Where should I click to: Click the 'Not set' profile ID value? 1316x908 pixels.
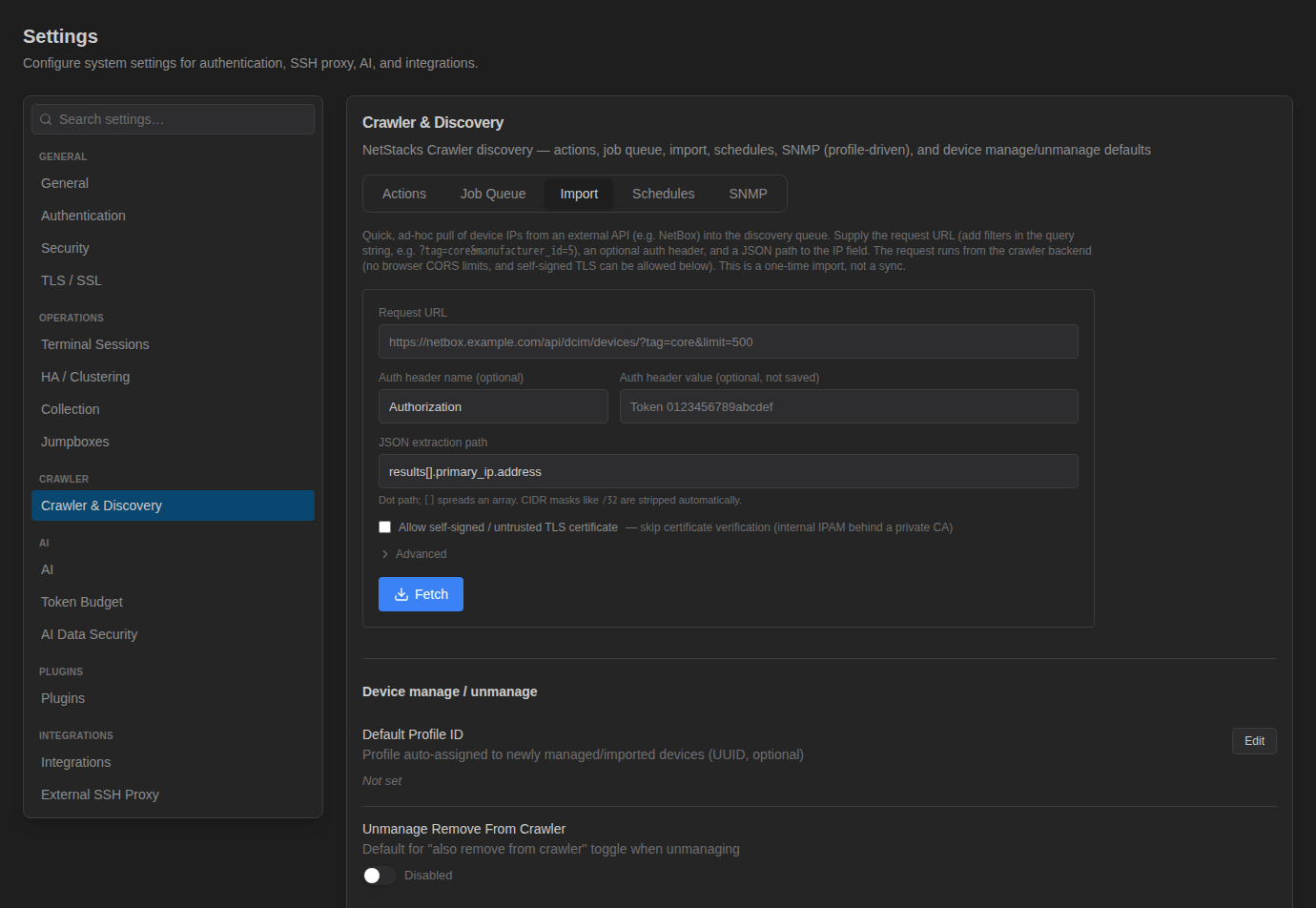click(x=381, y=781)
